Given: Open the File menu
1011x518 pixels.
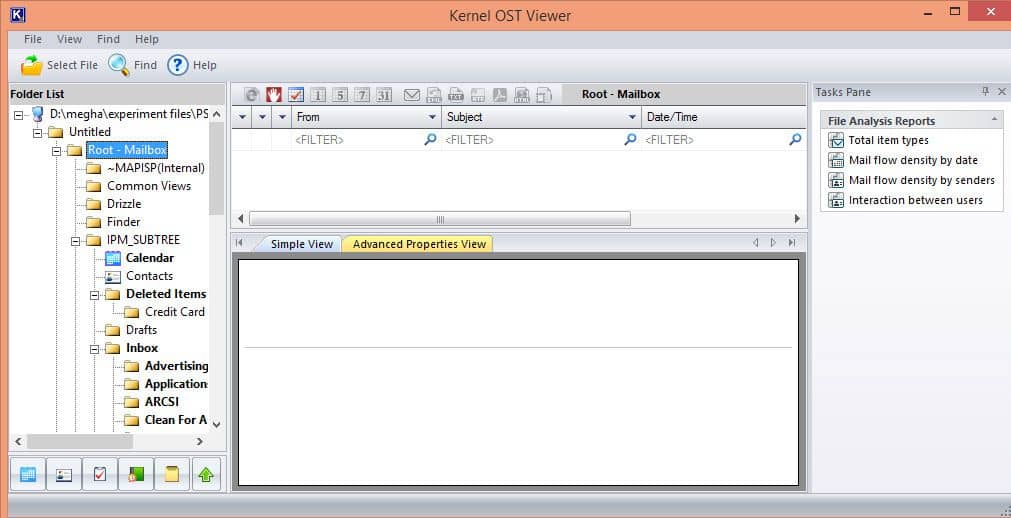Looking at the screenshot, I should (33, 39).
